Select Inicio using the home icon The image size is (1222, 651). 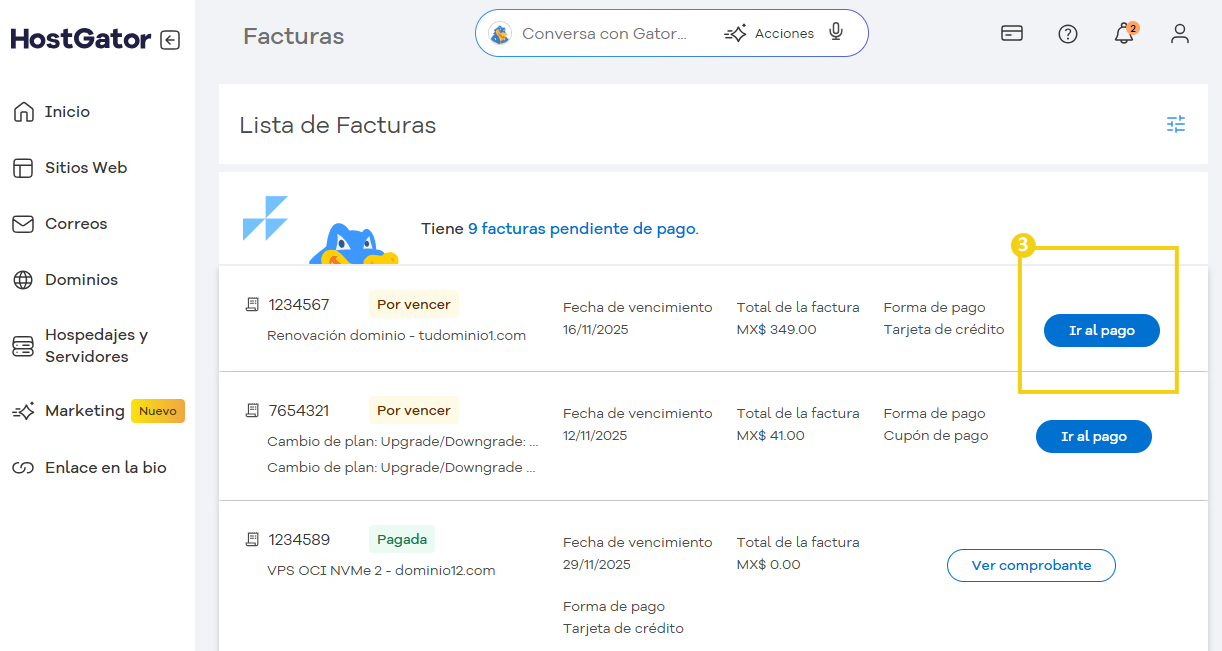[x=25, y=111]
